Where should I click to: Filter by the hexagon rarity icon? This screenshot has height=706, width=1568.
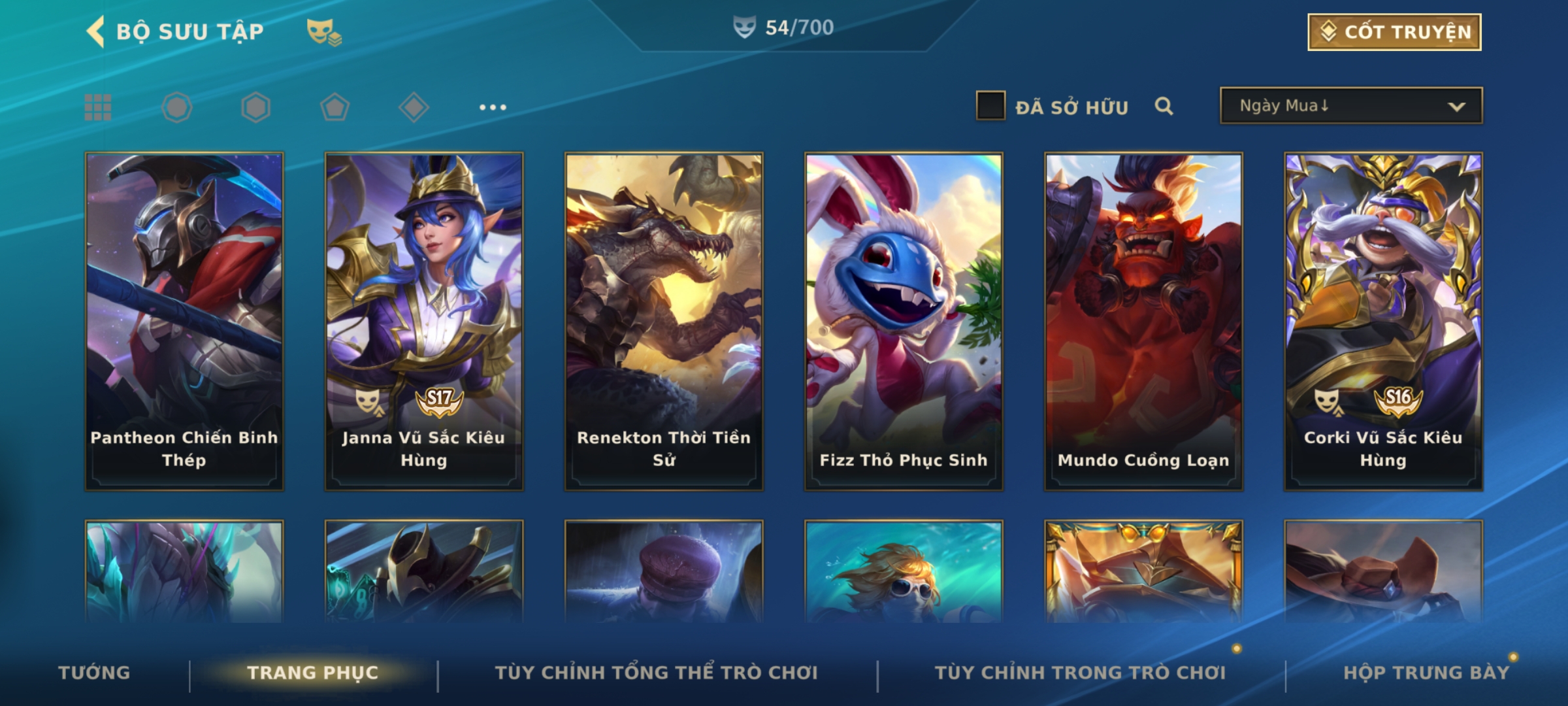[255, 107]
